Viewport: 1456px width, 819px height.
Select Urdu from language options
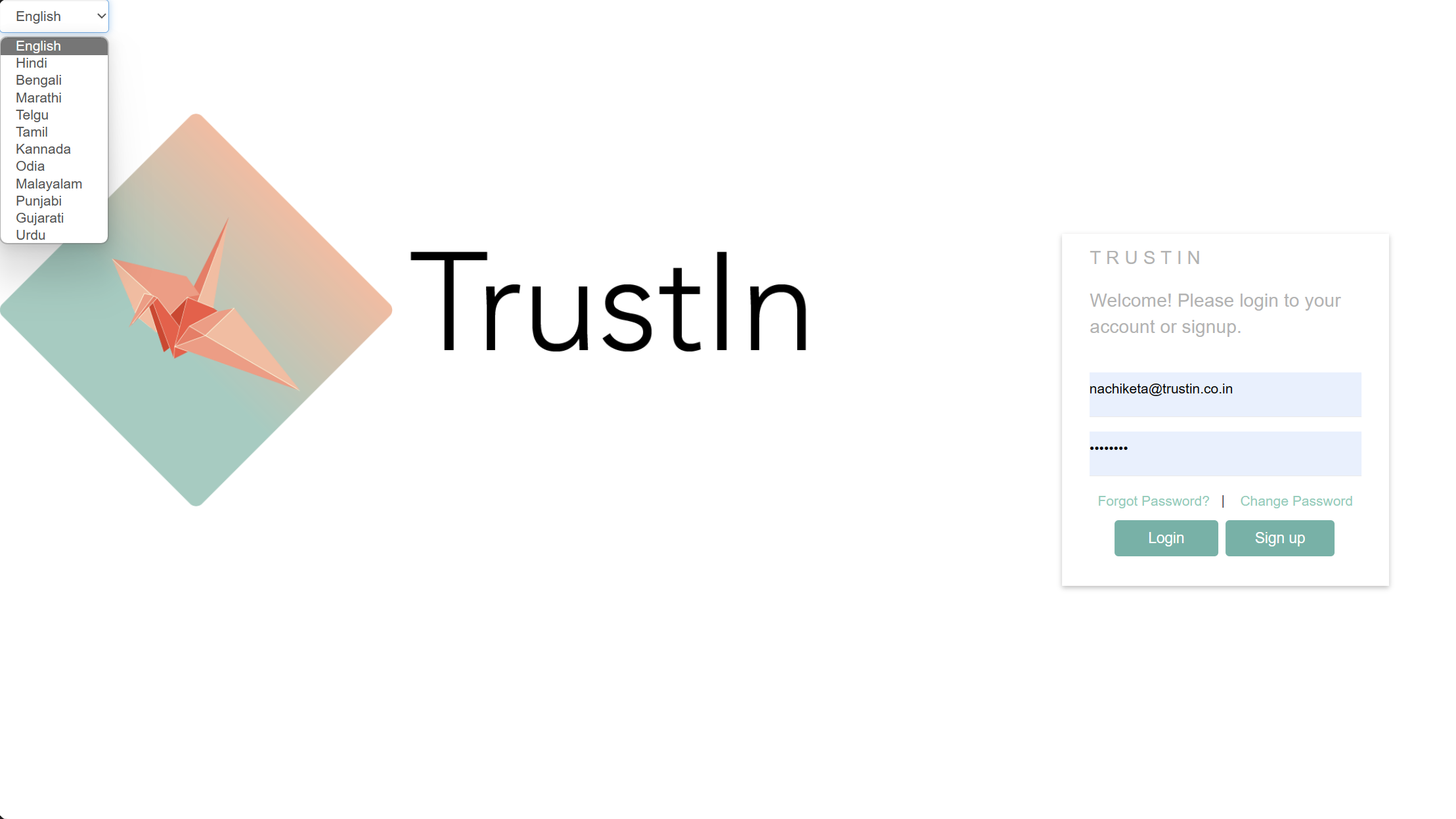(30, 235)
